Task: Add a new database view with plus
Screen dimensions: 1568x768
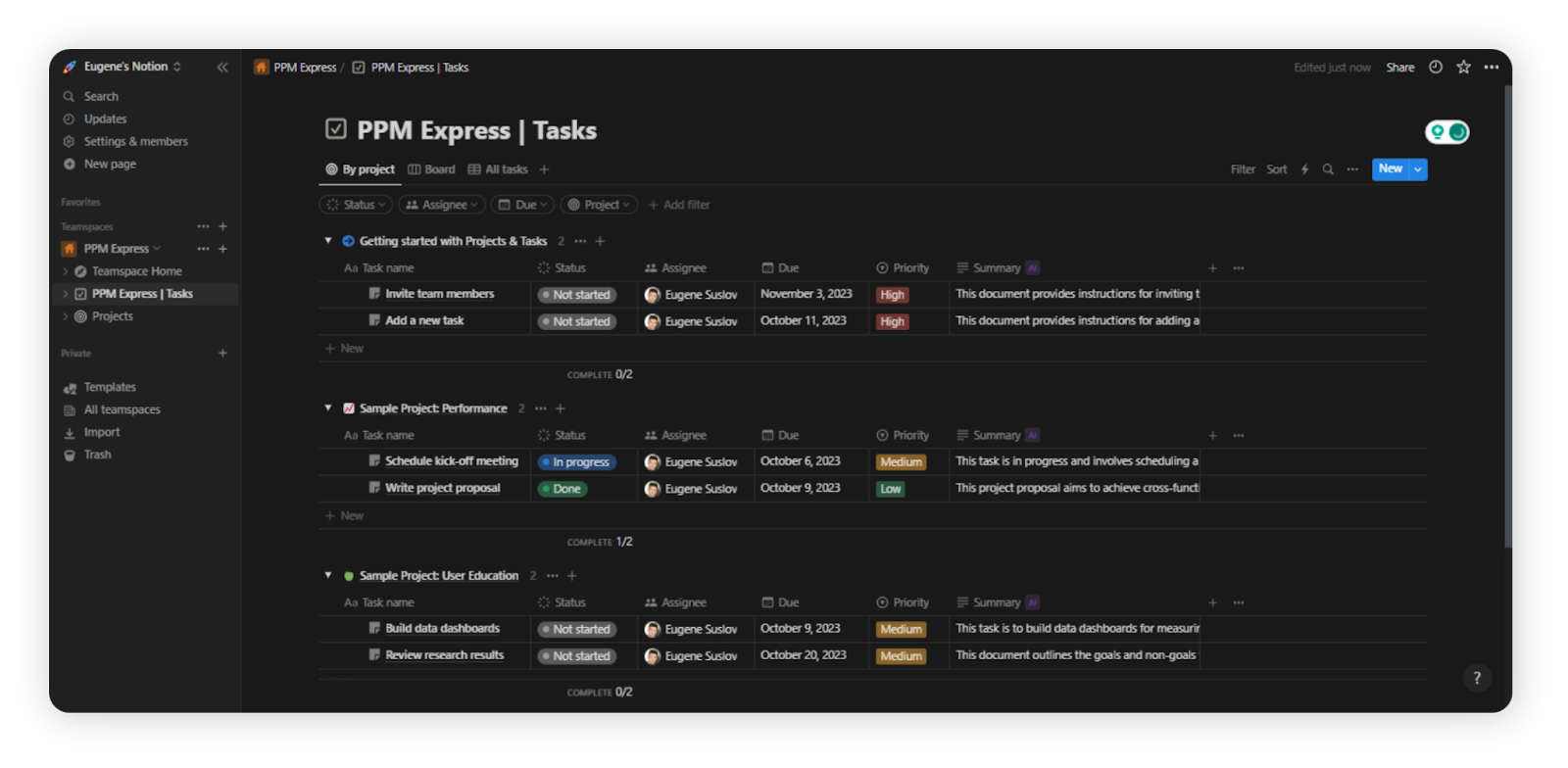Action: (544, 169)
